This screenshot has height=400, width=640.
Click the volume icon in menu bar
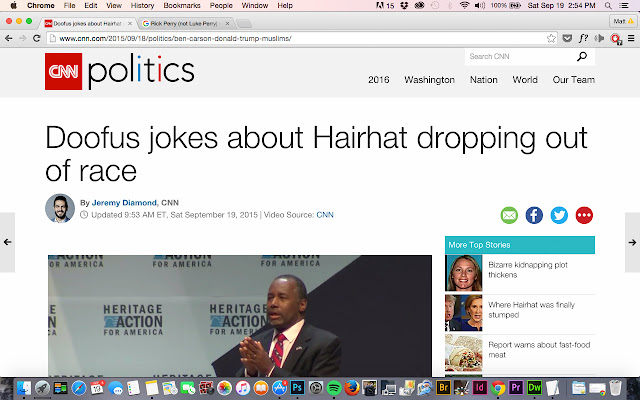point(480,5)
